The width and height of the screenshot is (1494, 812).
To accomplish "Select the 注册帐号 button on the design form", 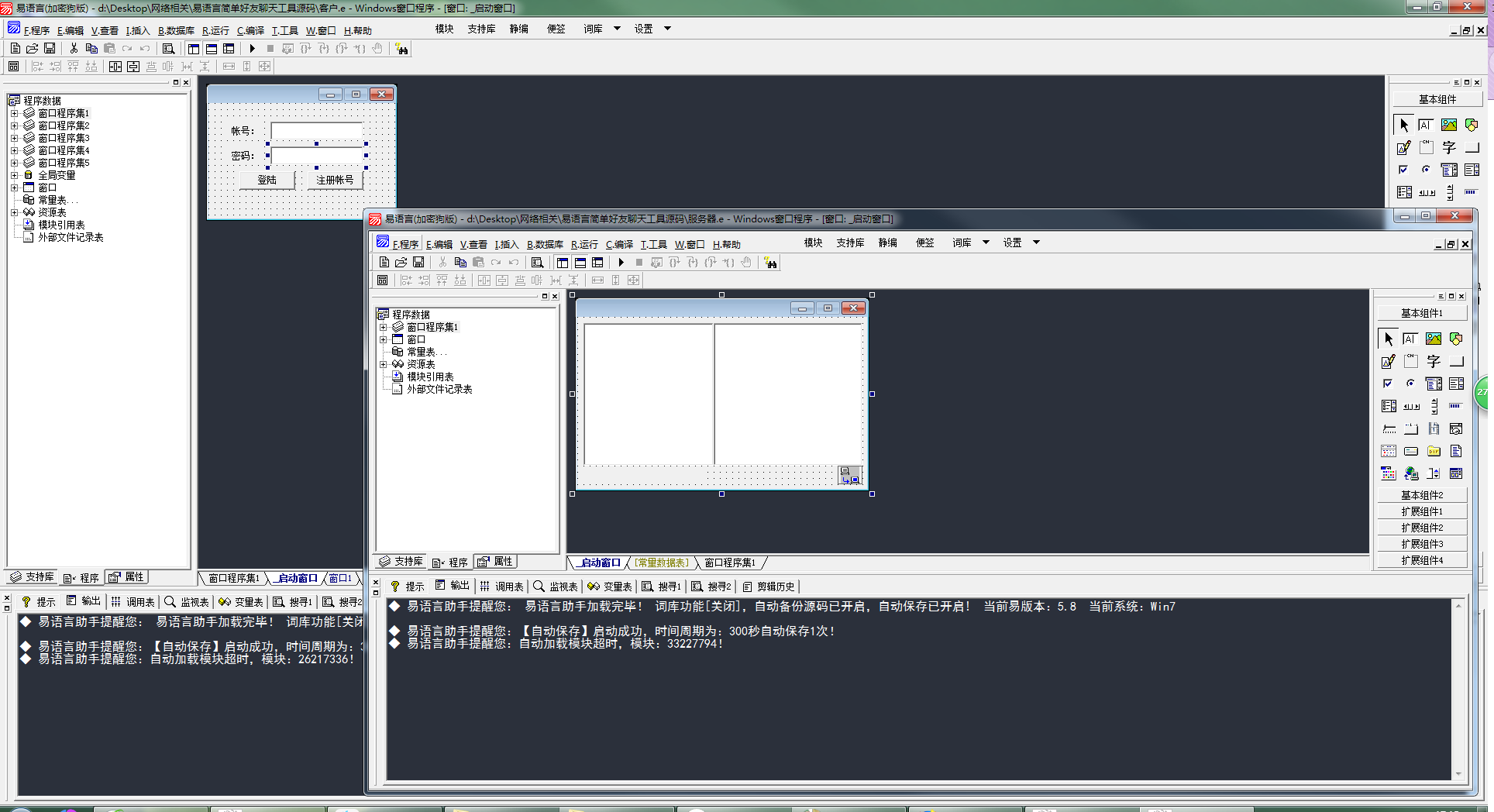I will click(x=335, y=180).
